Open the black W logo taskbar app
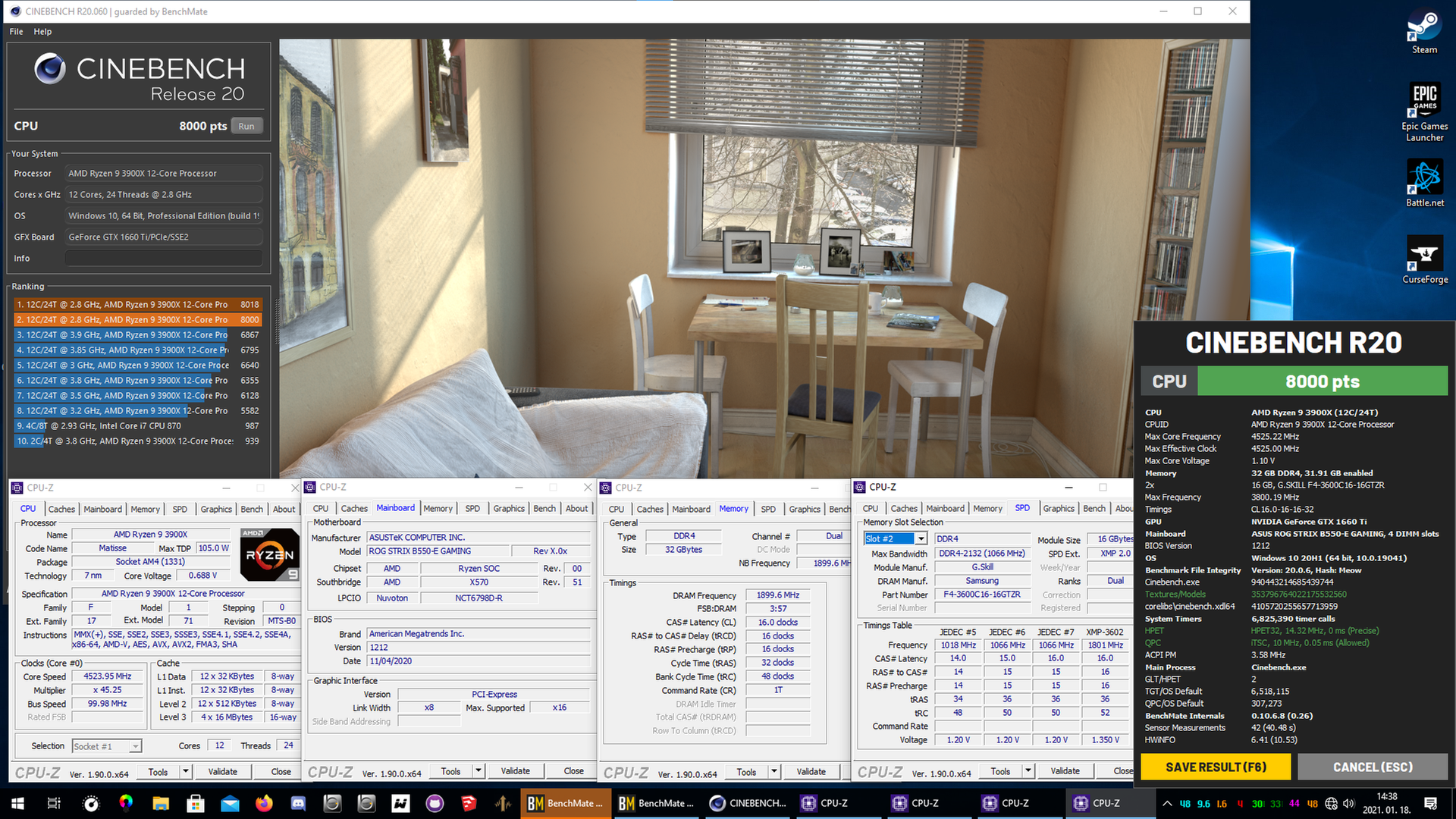Viewport: 1456px width, 819px height. point(400,803)
